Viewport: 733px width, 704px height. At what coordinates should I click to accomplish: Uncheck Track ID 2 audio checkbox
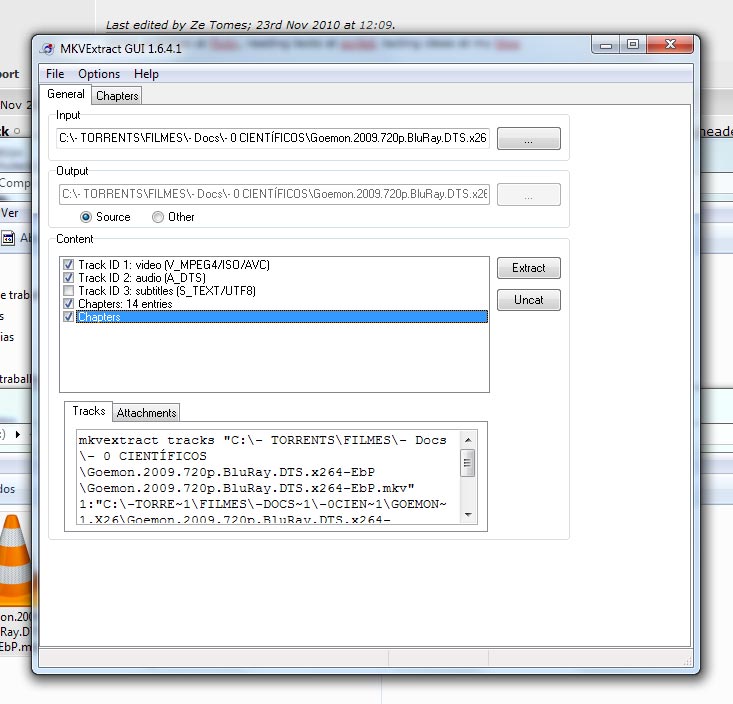click(x=68, y=278)
